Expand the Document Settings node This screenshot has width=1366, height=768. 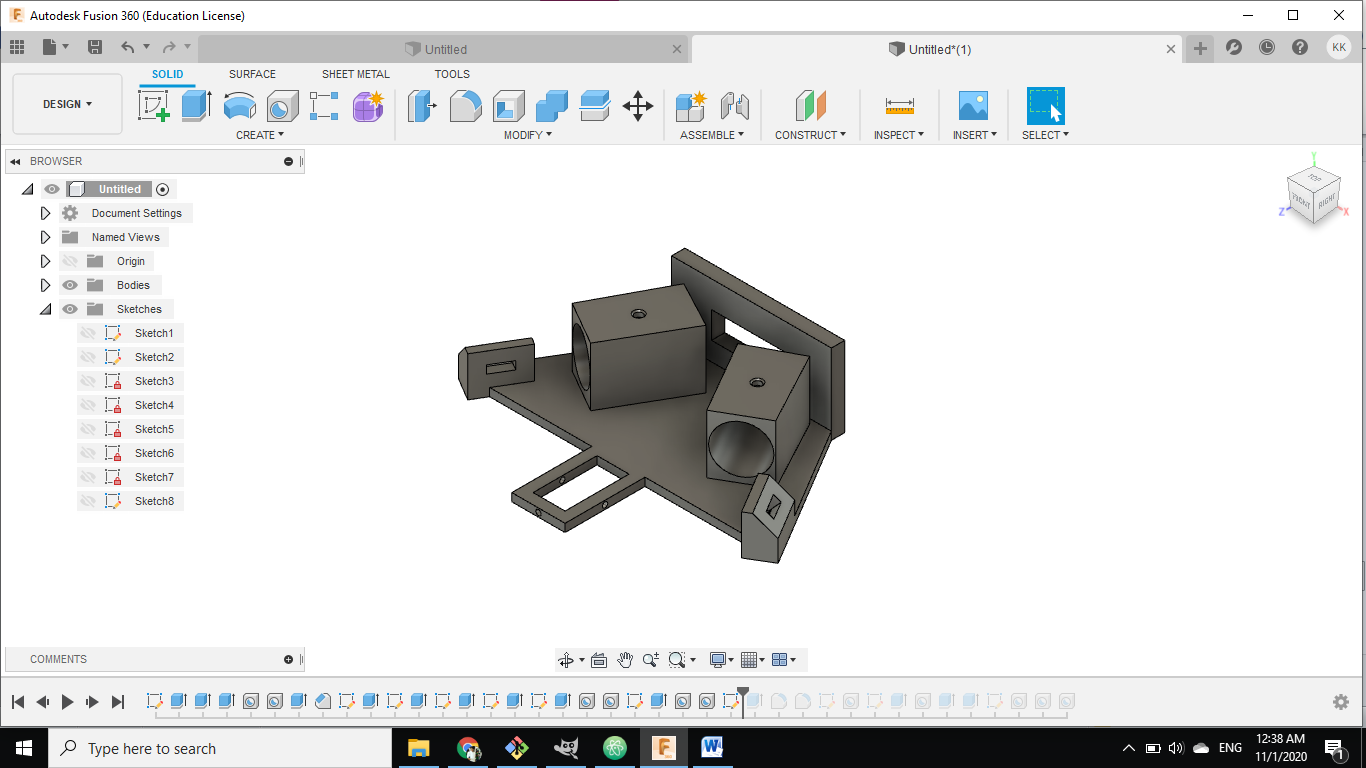45,213
